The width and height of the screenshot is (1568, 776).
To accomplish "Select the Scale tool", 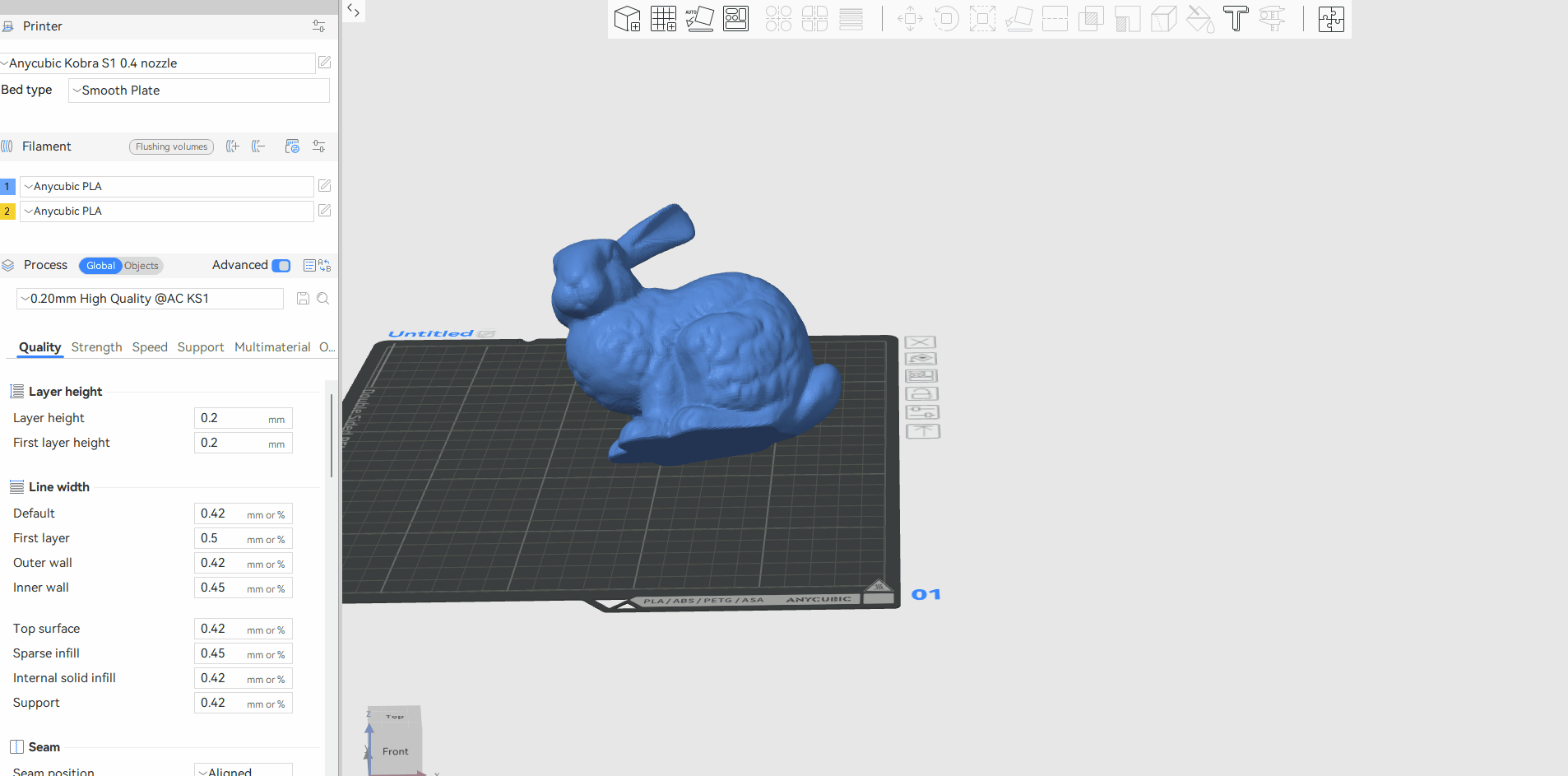I will click(x=982, y=18).
